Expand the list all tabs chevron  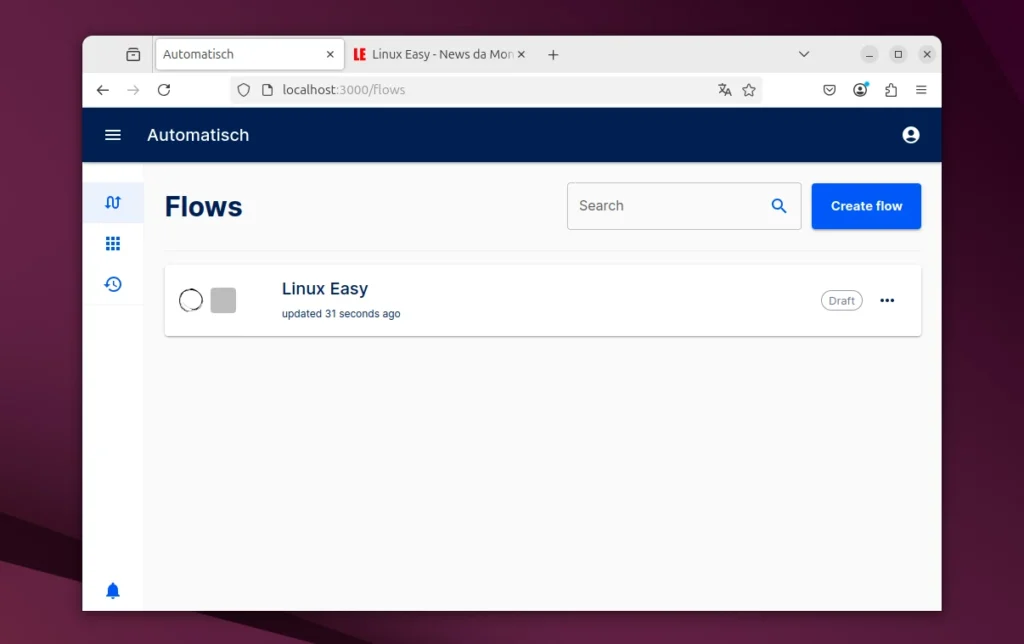click(804, 54)
